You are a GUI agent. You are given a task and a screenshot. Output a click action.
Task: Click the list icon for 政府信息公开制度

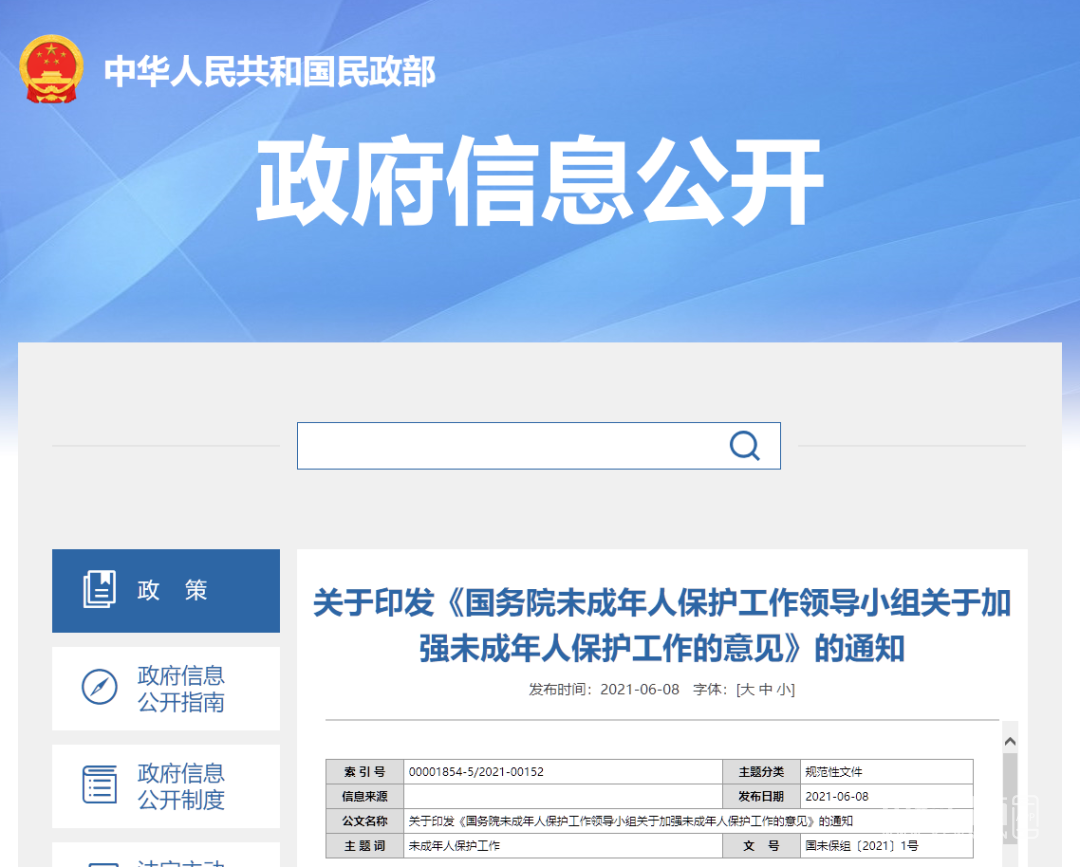[x=99, y=785]
